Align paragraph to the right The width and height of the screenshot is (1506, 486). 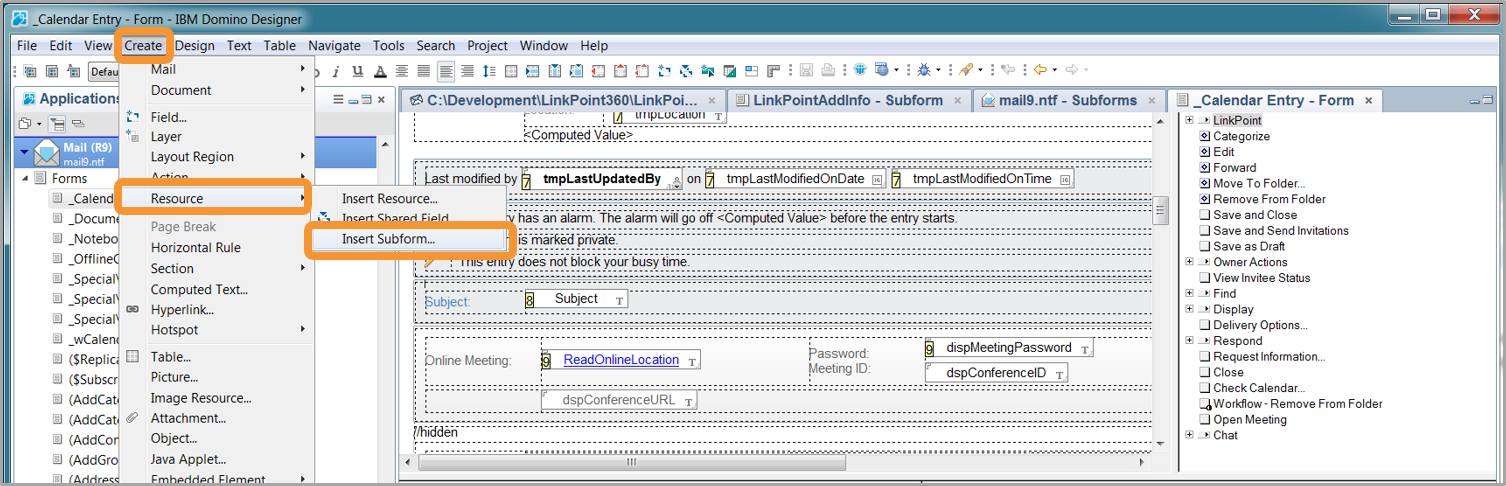point(466,71)
